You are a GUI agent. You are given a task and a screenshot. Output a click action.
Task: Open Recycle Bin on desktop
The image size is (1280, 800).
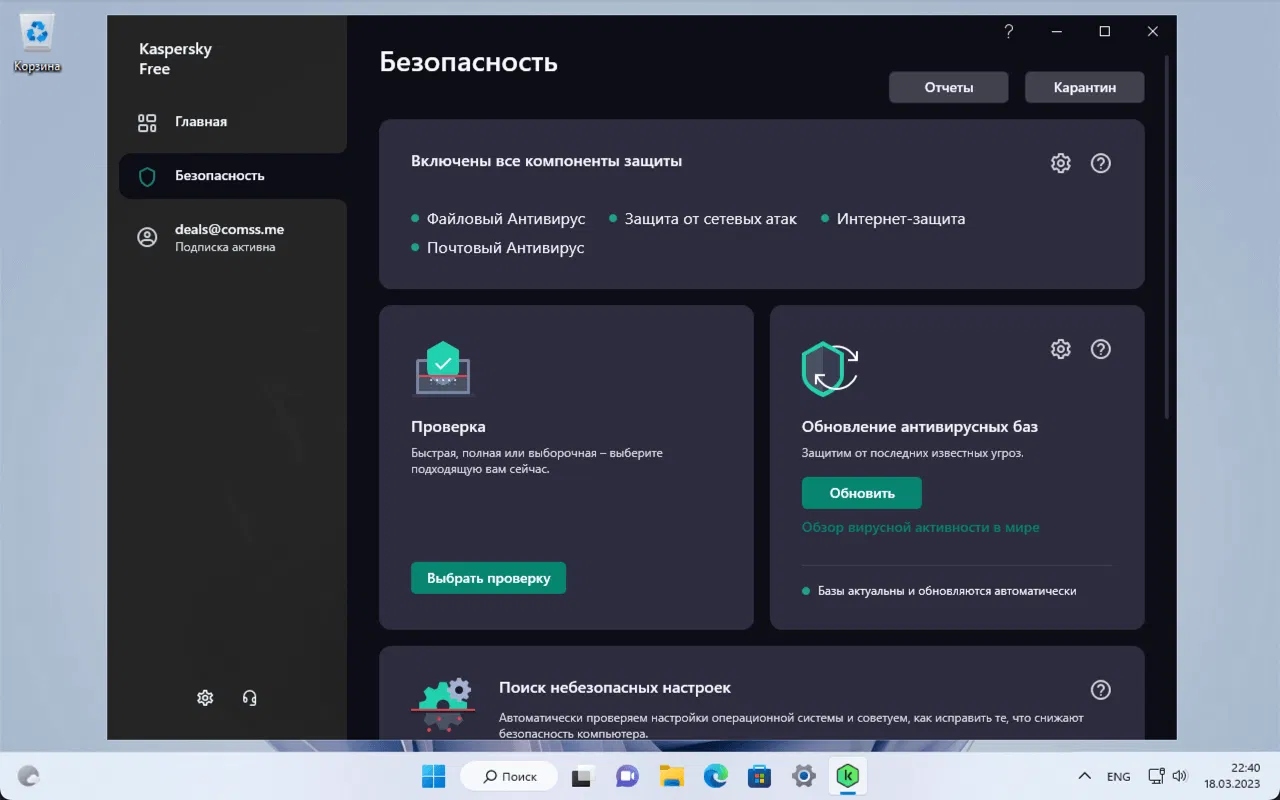pos(37,44)
